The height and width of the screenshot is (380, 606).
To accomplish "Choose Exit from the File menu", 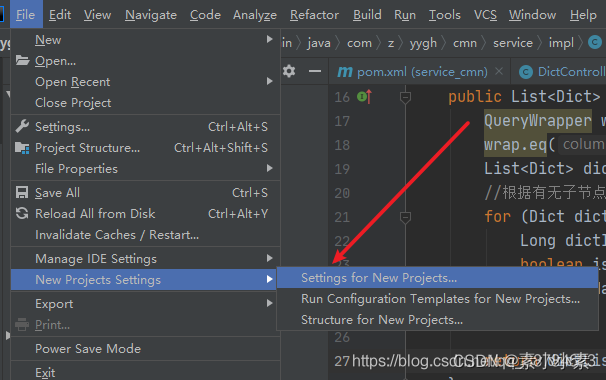I will coord(145,372).
